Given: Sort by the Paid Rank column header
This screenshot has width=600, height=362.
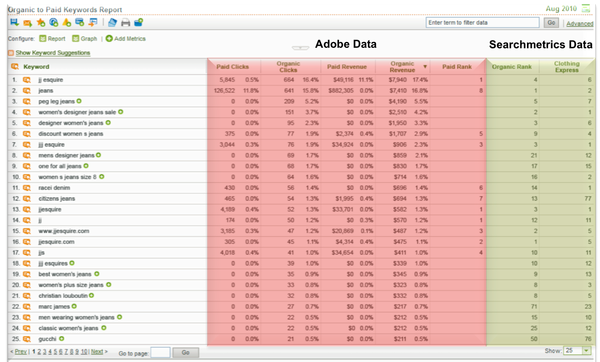Looking at the screenshot, I should 457,67.
